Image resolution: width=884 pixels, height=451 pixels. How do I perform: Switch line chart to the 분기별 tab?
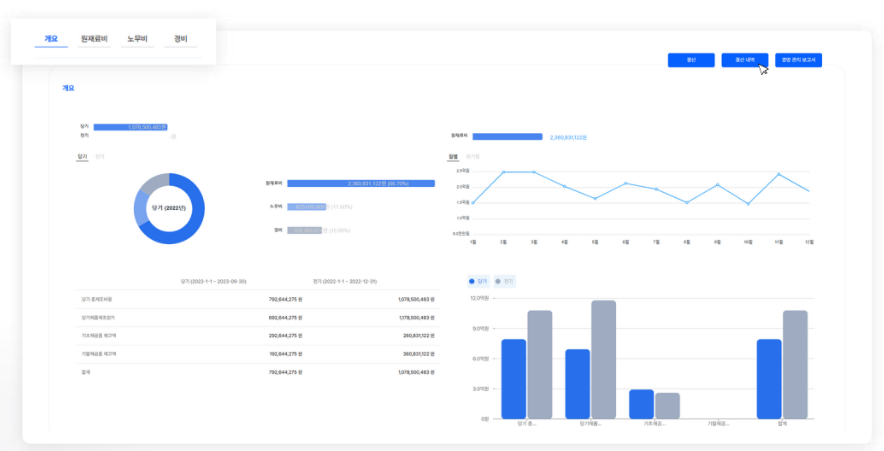(x=472, y=157)
